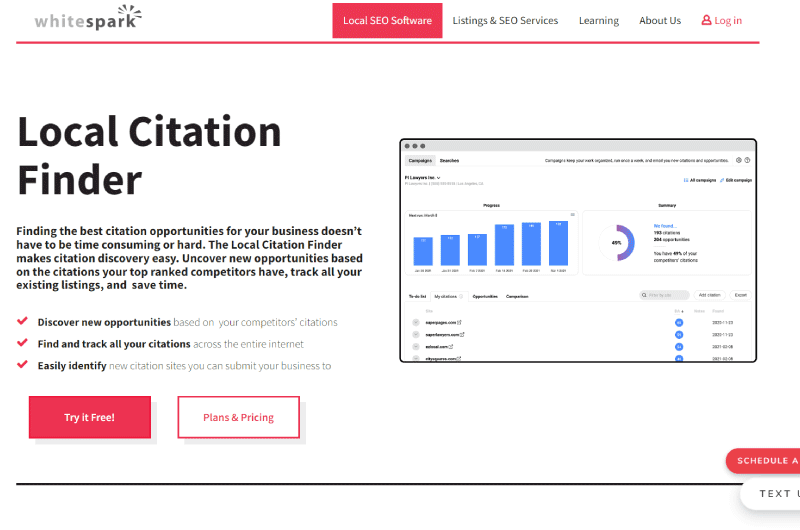Open the Learning menu item
The width and height of the screenshot is (800, 530).
click(x=598, y=20)
